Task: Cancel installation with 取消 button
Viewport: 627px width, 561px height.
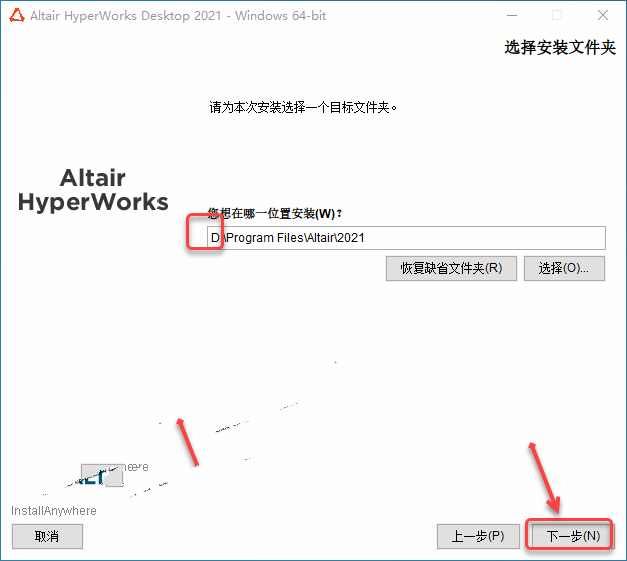Action: pyautogui.click(x=47, y=536)
